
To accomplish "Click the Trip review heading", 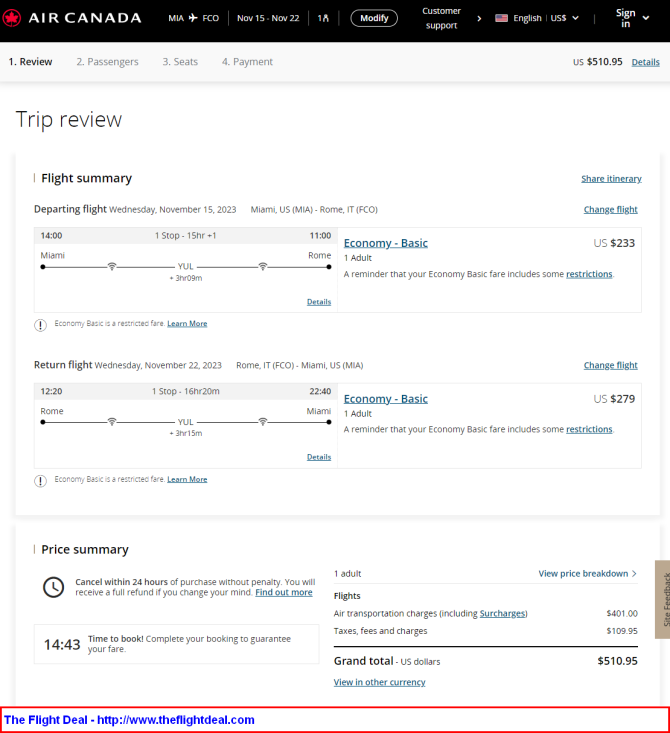I will (69, 120).
